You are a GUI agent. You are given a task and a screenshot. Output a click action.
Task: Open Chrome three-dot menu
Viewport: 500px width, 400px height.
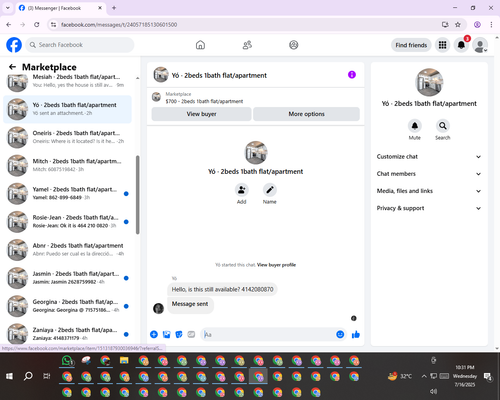click(x=491, y=25)
